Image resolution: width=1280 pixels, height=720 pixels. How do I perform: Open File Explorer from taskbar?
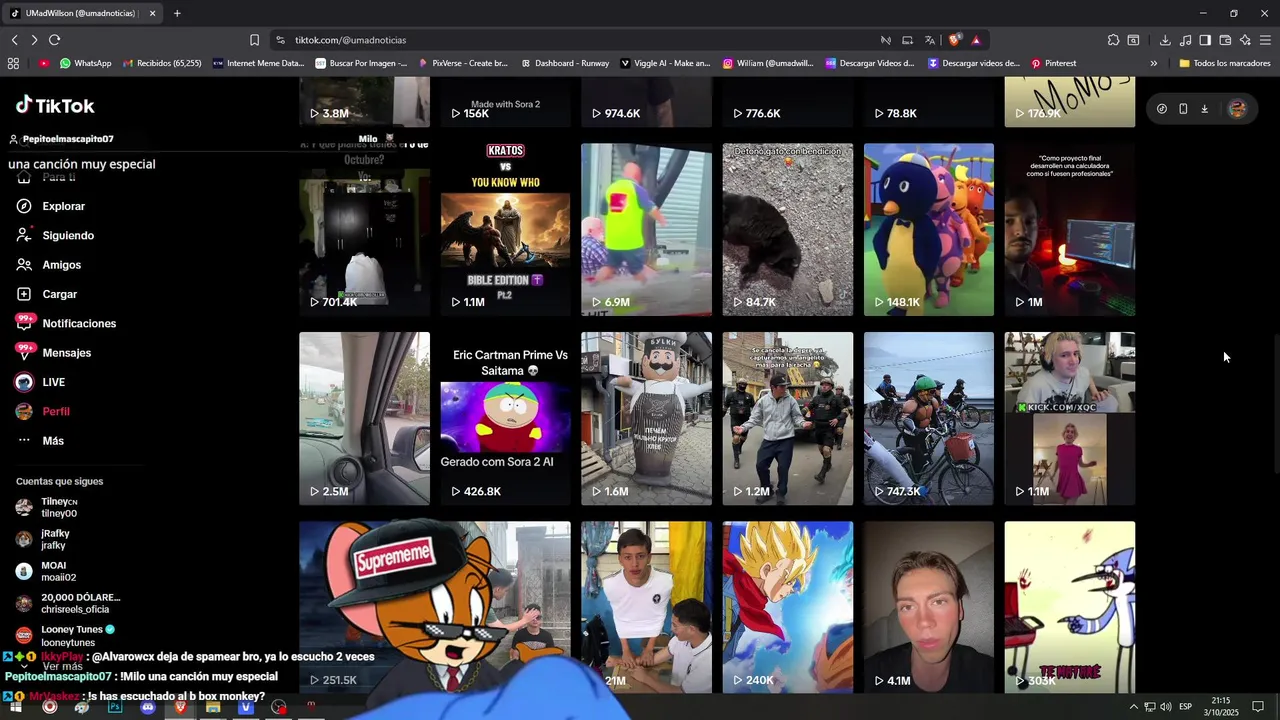pyautogui.click(x=213, y=707)
